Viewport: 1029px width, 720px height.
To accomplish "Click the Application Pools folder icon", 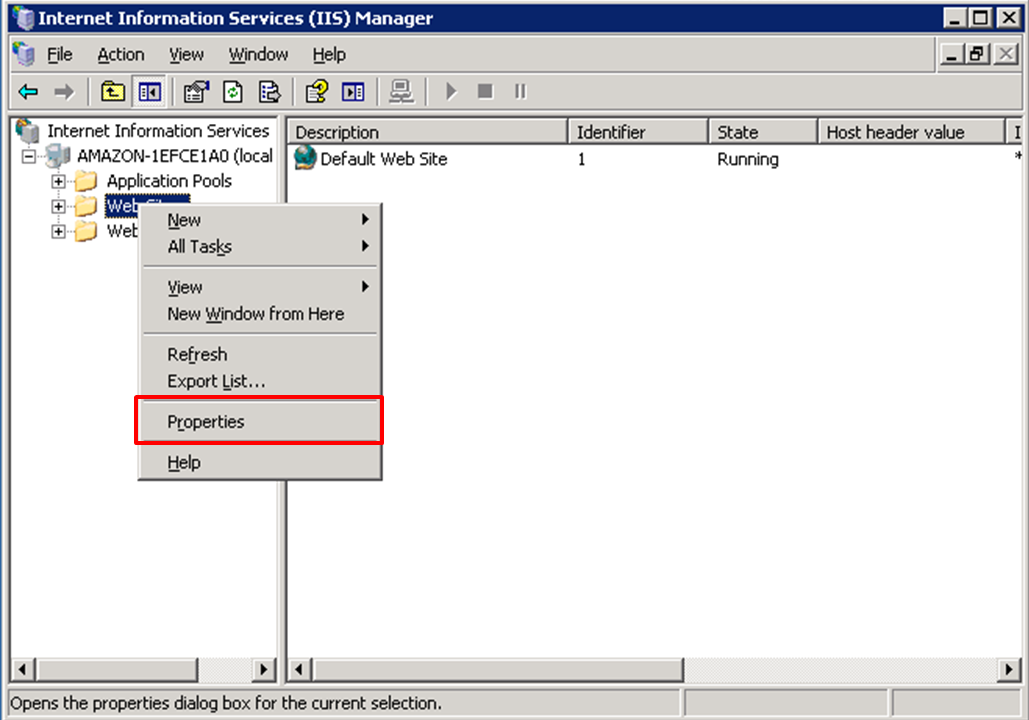I will [x=86, y=180].
